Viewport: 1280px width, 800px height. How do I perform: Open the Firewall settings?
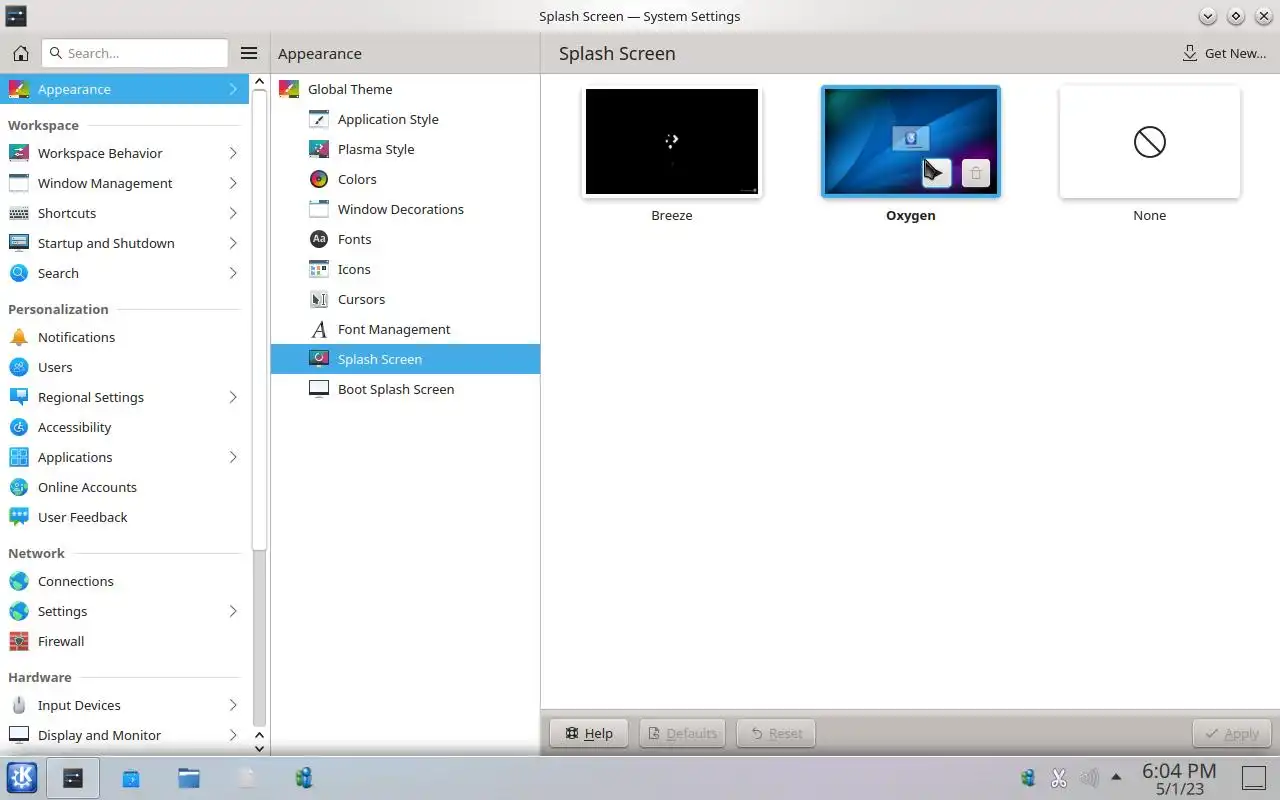pos(125,641)
